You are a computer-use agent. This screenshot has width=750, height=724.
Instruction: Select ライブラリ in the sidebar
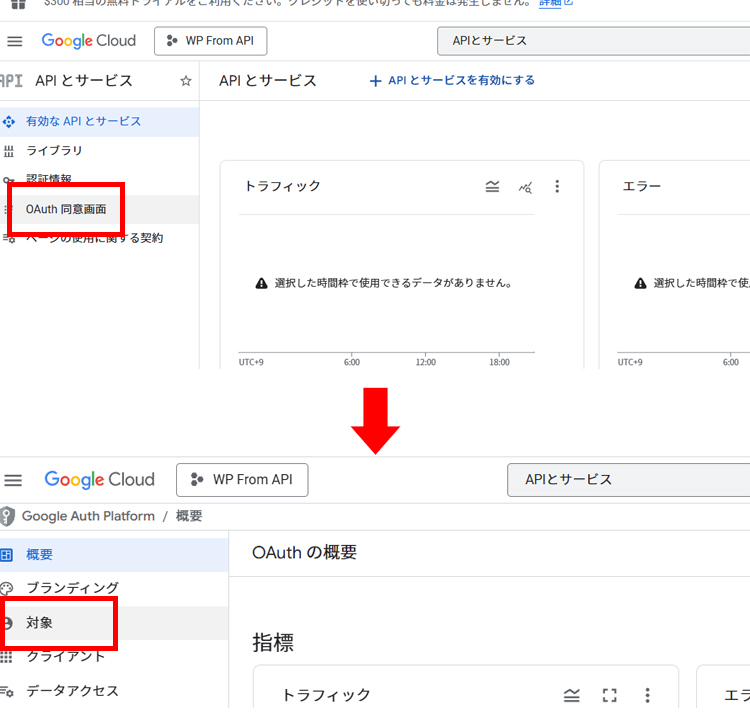click(54, 151)
